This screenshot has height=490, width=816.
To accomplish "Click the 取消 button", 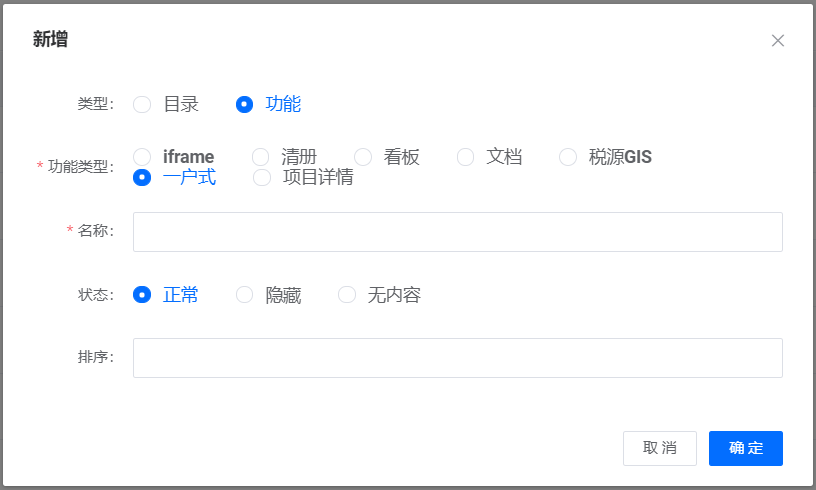I will 660,448.
